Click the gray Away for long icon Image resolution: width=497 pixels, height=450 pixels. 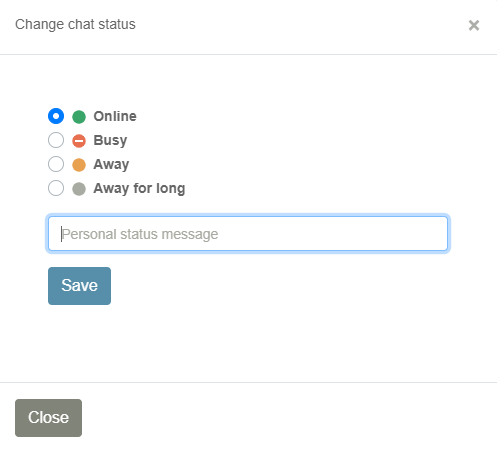pyautogui.click(x=79, y=189)
